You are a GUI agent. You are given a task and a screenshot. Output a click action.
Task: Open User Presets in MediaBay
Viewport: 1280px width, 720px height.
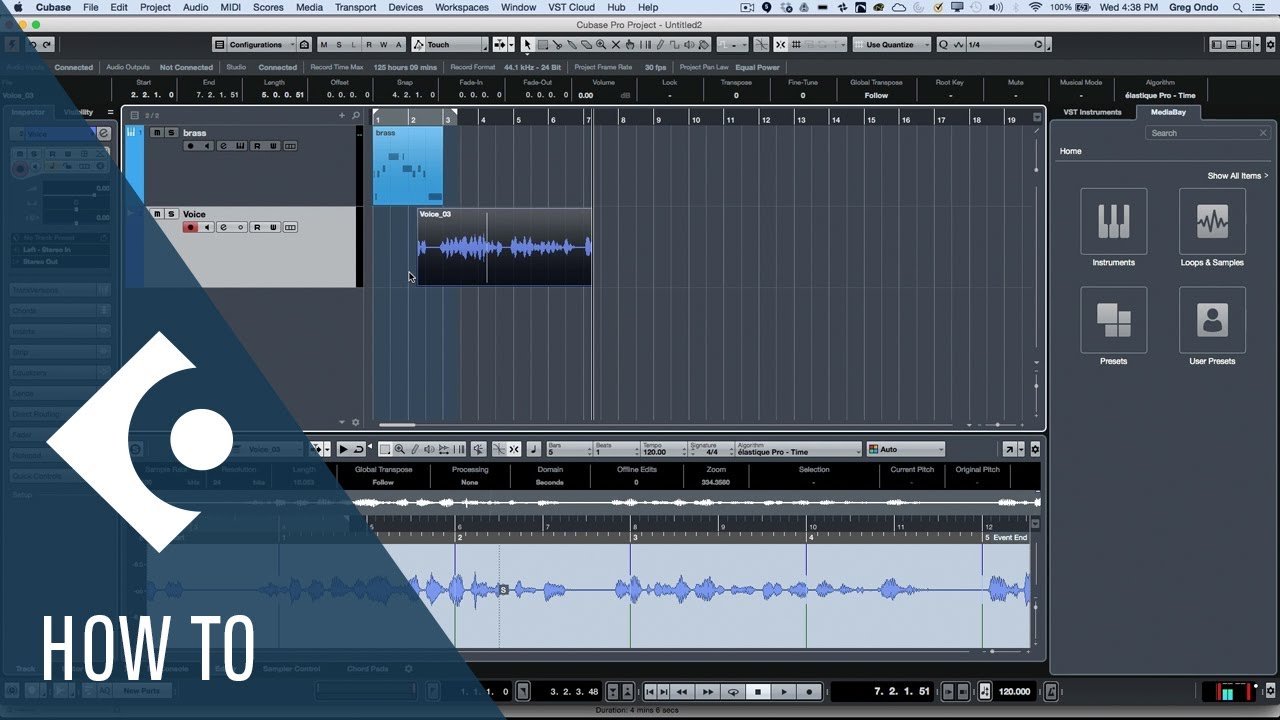1212,320
